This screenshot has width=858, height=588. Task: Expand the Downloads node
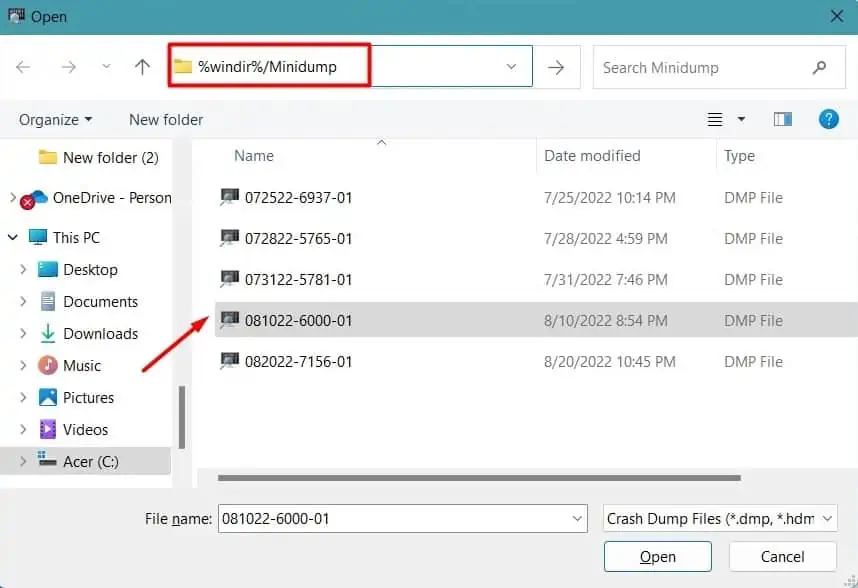23,333
